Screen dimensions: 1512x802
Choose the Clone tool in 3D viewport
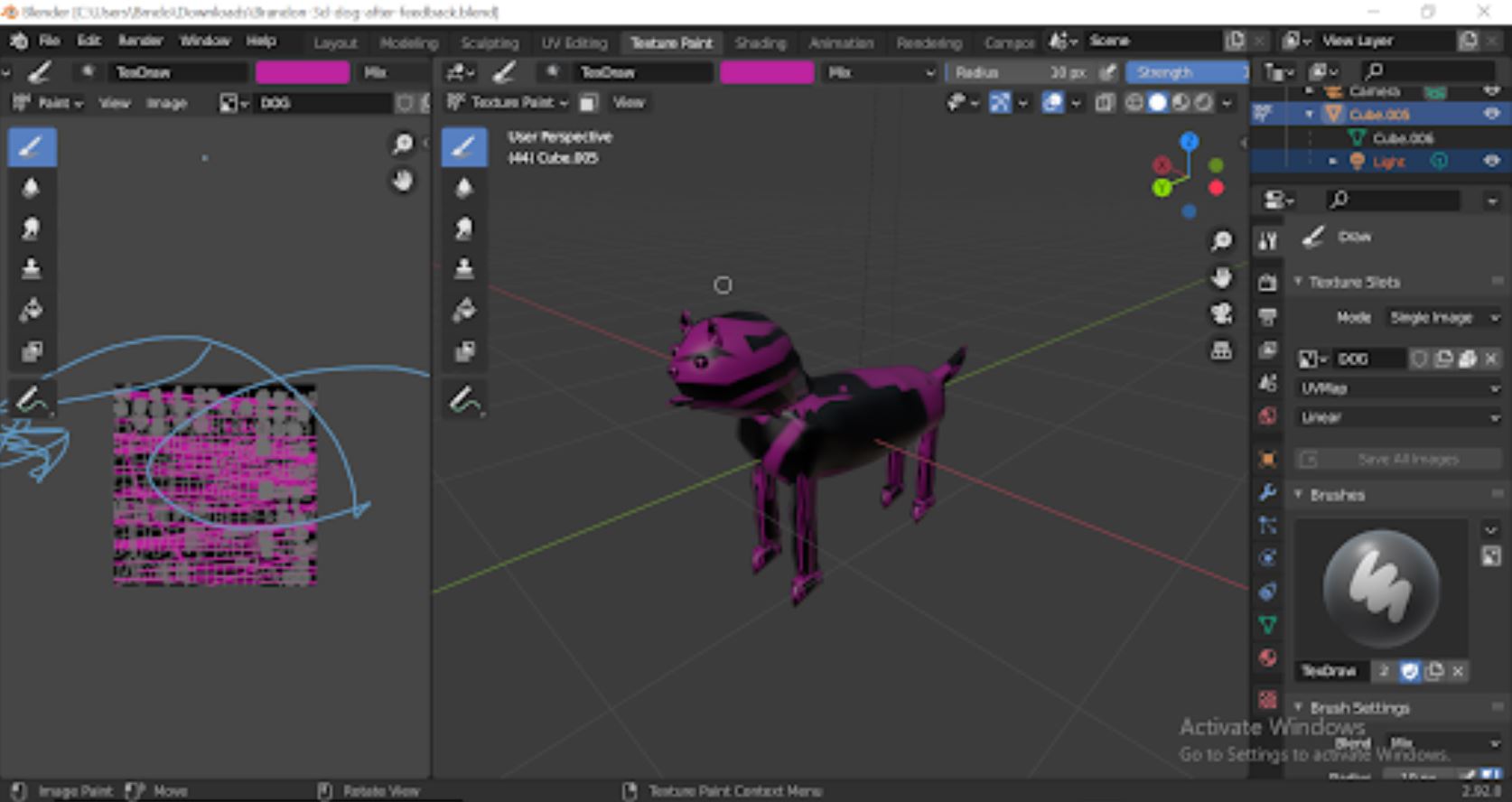464,269
